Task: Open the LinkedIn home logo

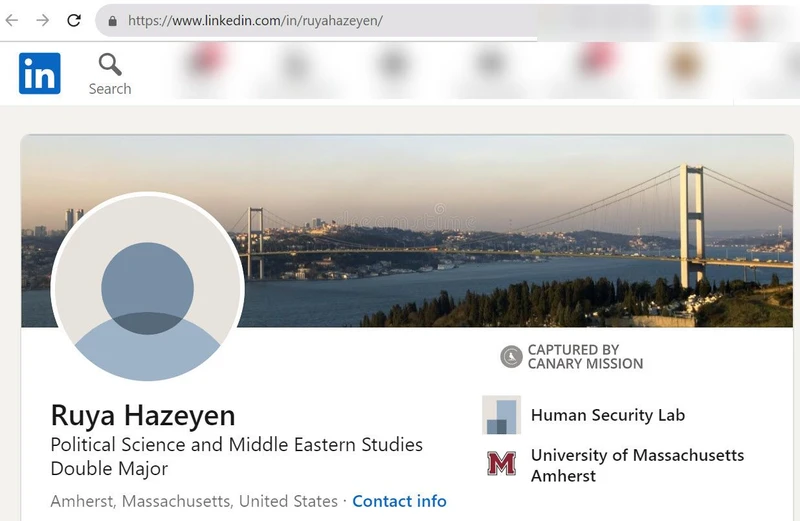Action: (40, 73)
